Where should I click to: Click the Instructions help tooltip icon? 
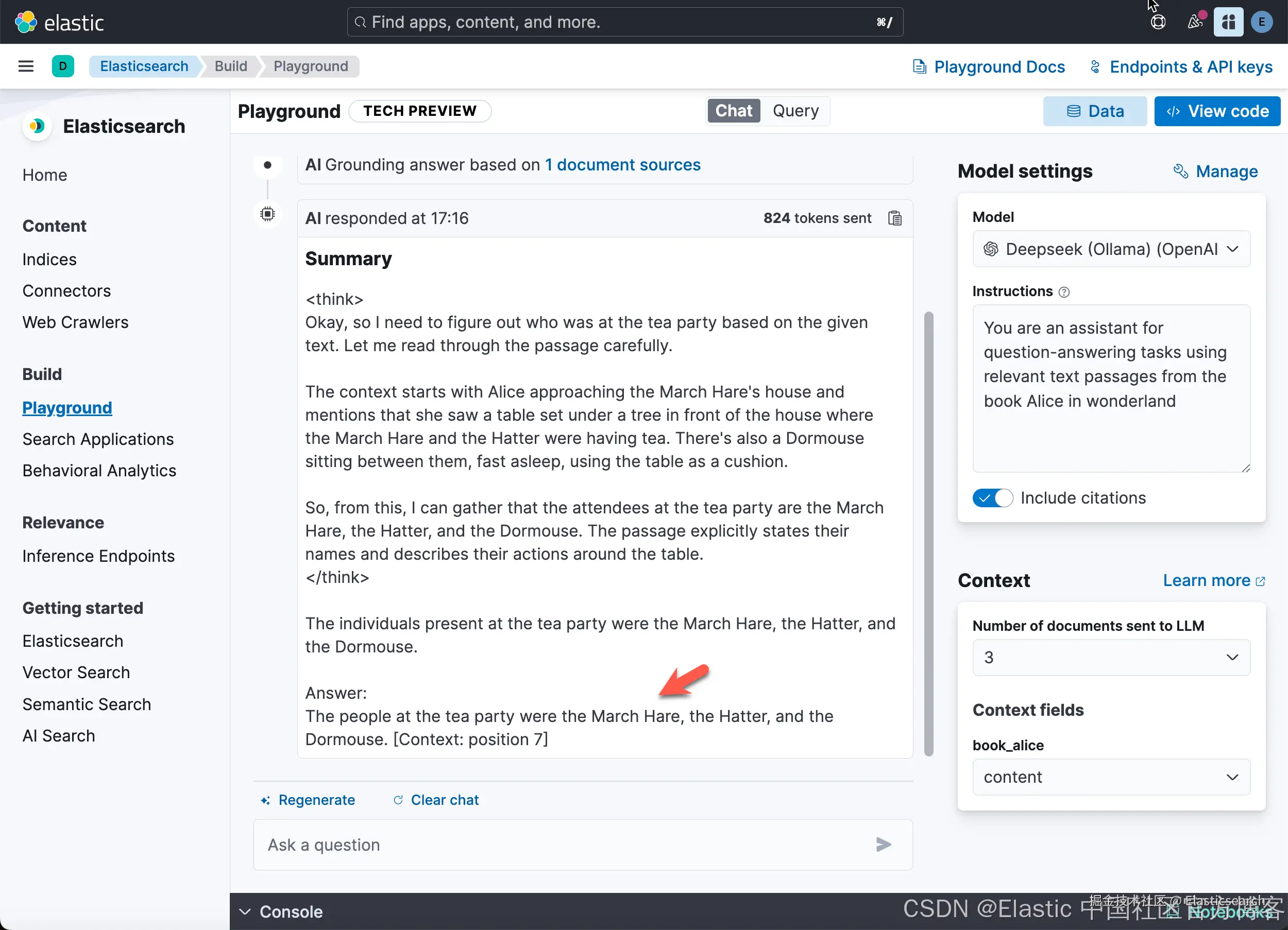[x=1064, y=292]
